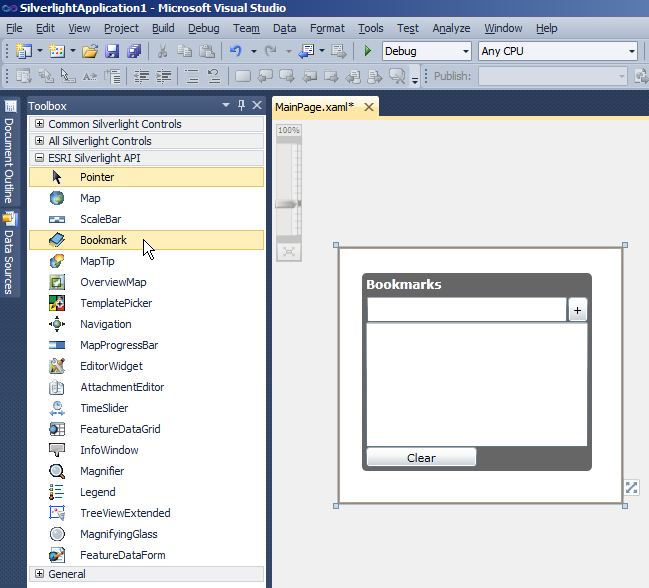649x588 pixels.
Task: Close the Toolbox panel
Action: click(257, 106)
